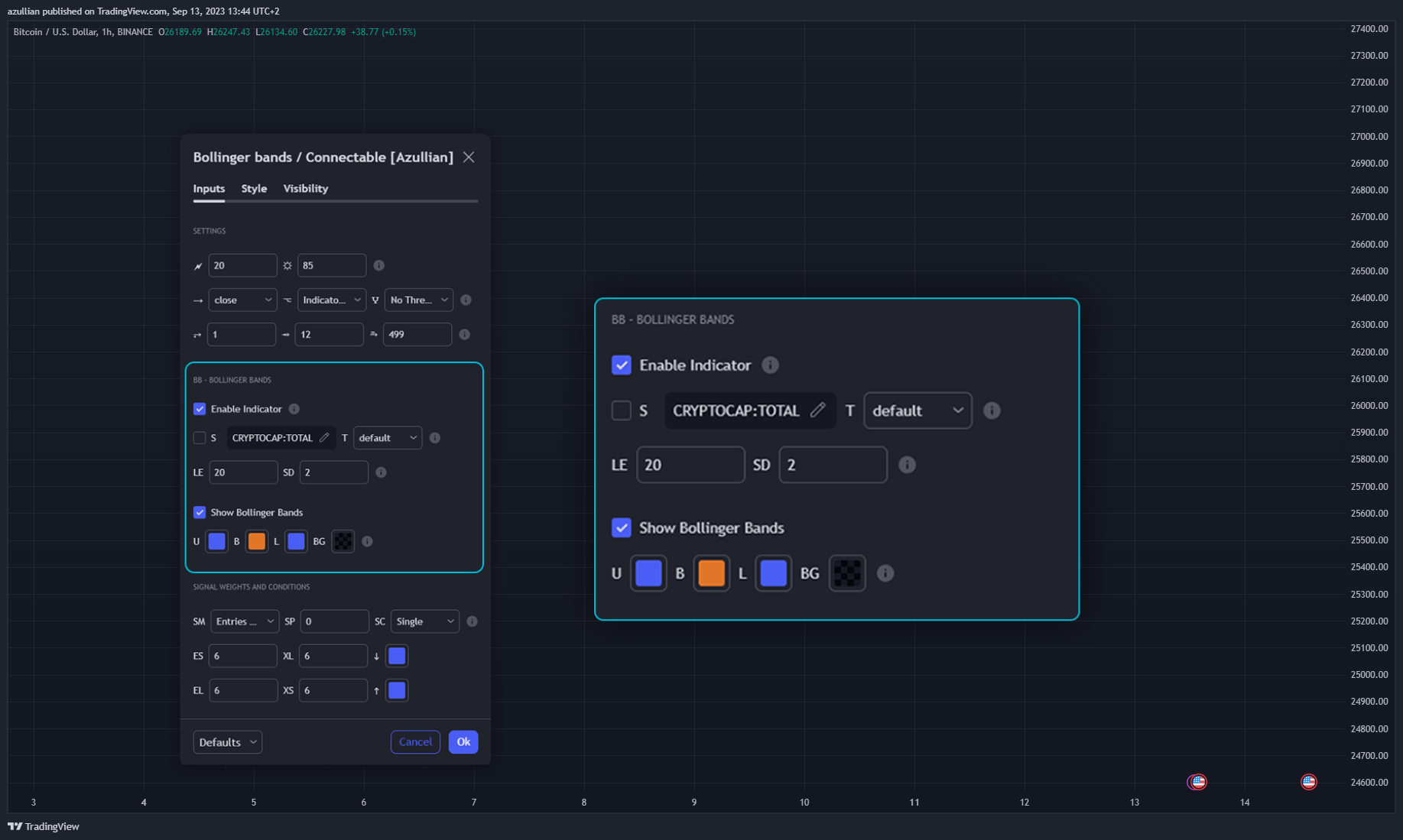Click CRYPTOCAP:TOTAL symbol field in enlarged panel

point(749,410)
